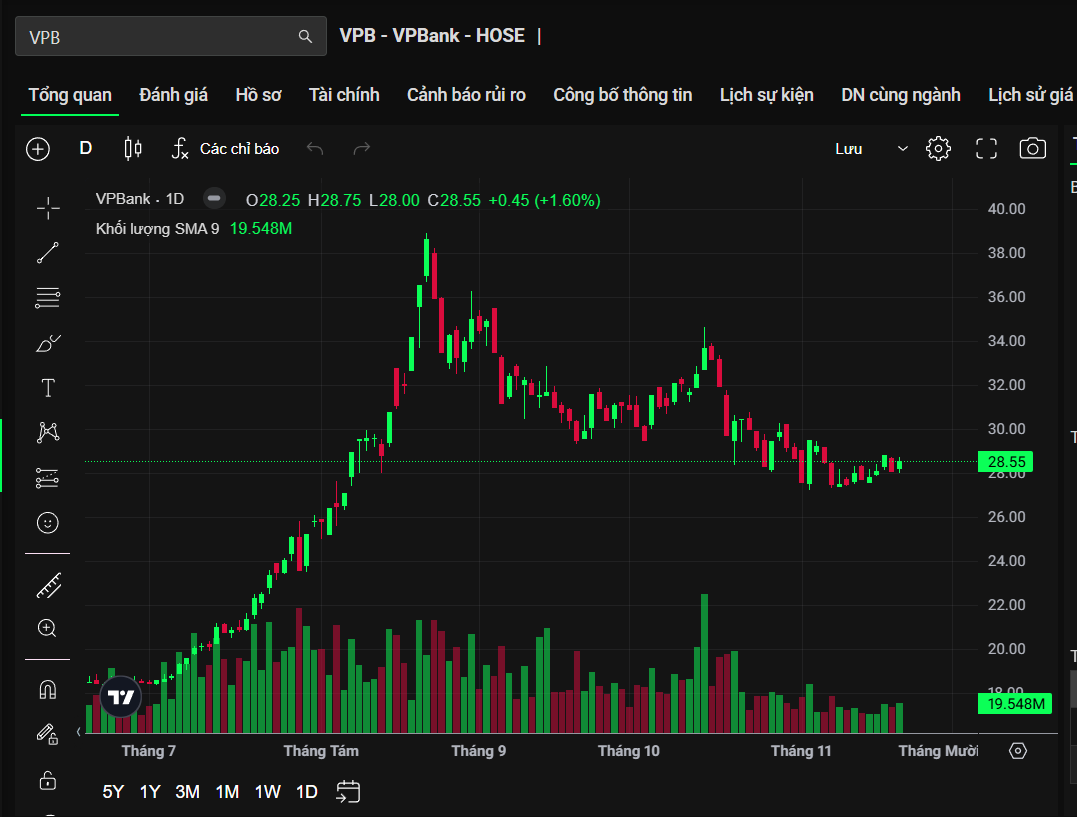Select the crosshair cursor tool
Viewport: 1077px width, 817px height.
(x=48, y=208)
